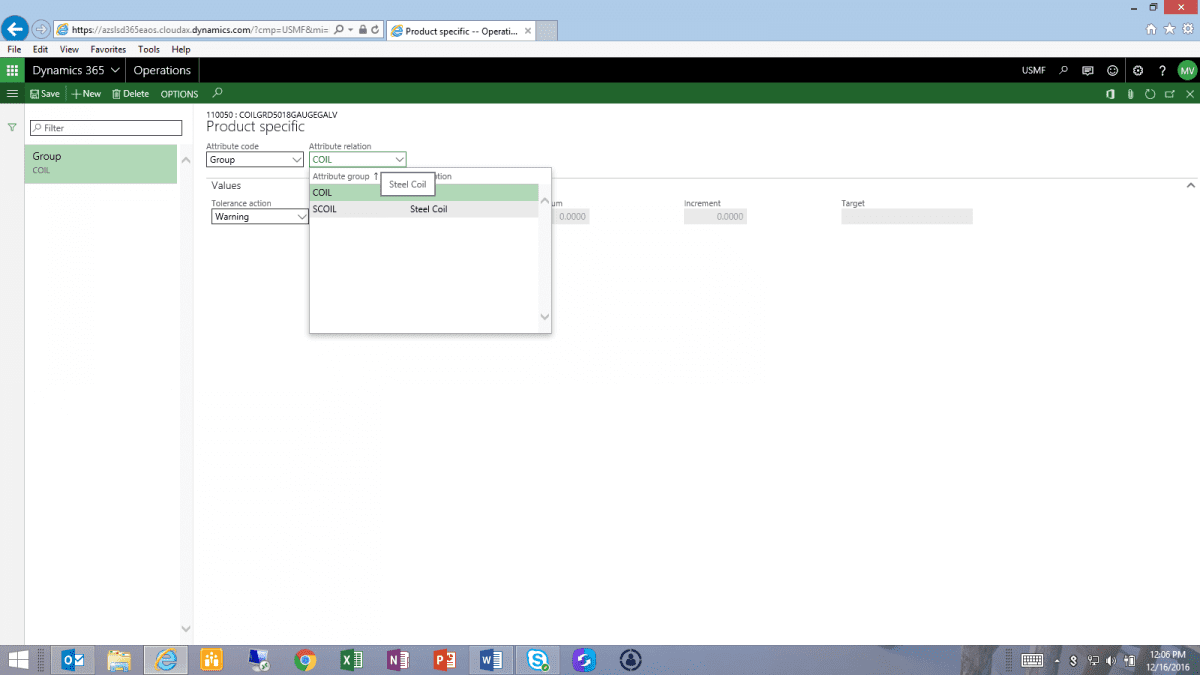Refresh the page with circular arrow

click(x=1150, y=94)
